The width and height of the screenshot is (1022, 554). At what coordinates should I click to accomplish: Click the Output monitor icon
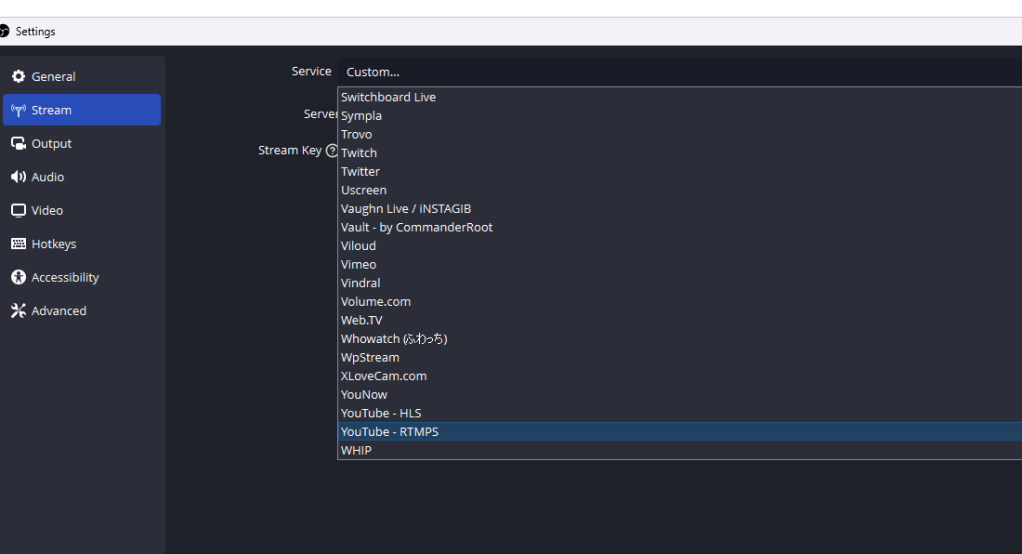pos(18,143)
